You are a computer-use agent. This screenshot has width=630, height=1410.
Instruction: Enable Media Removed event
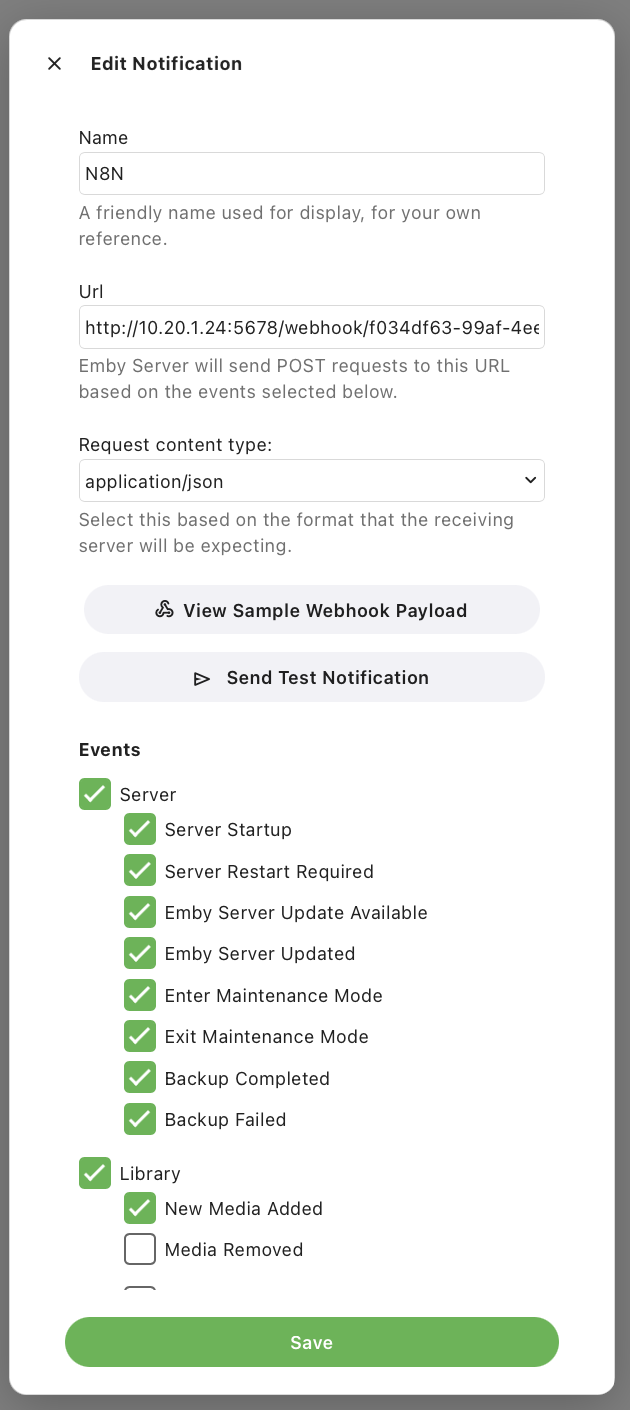tap(140, 1250)
